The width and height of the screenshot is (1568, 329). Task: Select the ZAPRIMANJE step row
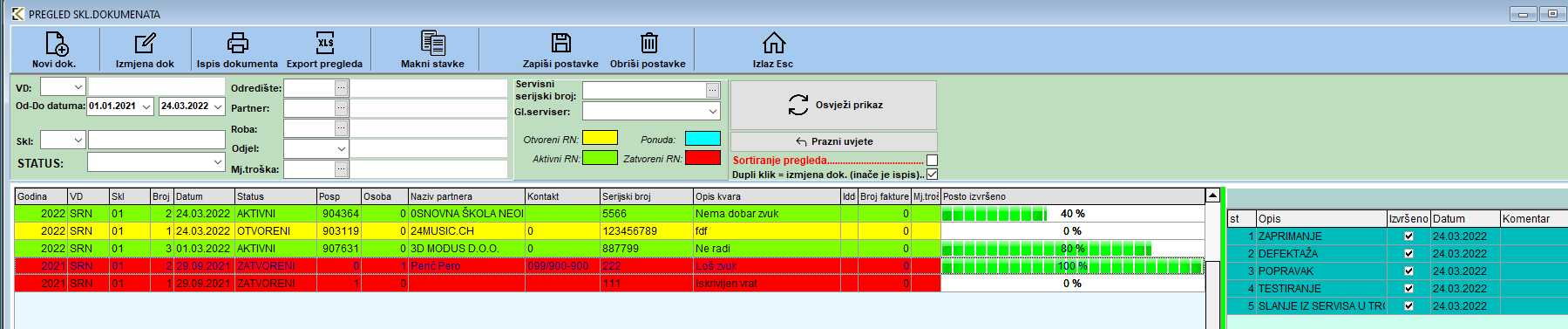tap(1397, 236)
